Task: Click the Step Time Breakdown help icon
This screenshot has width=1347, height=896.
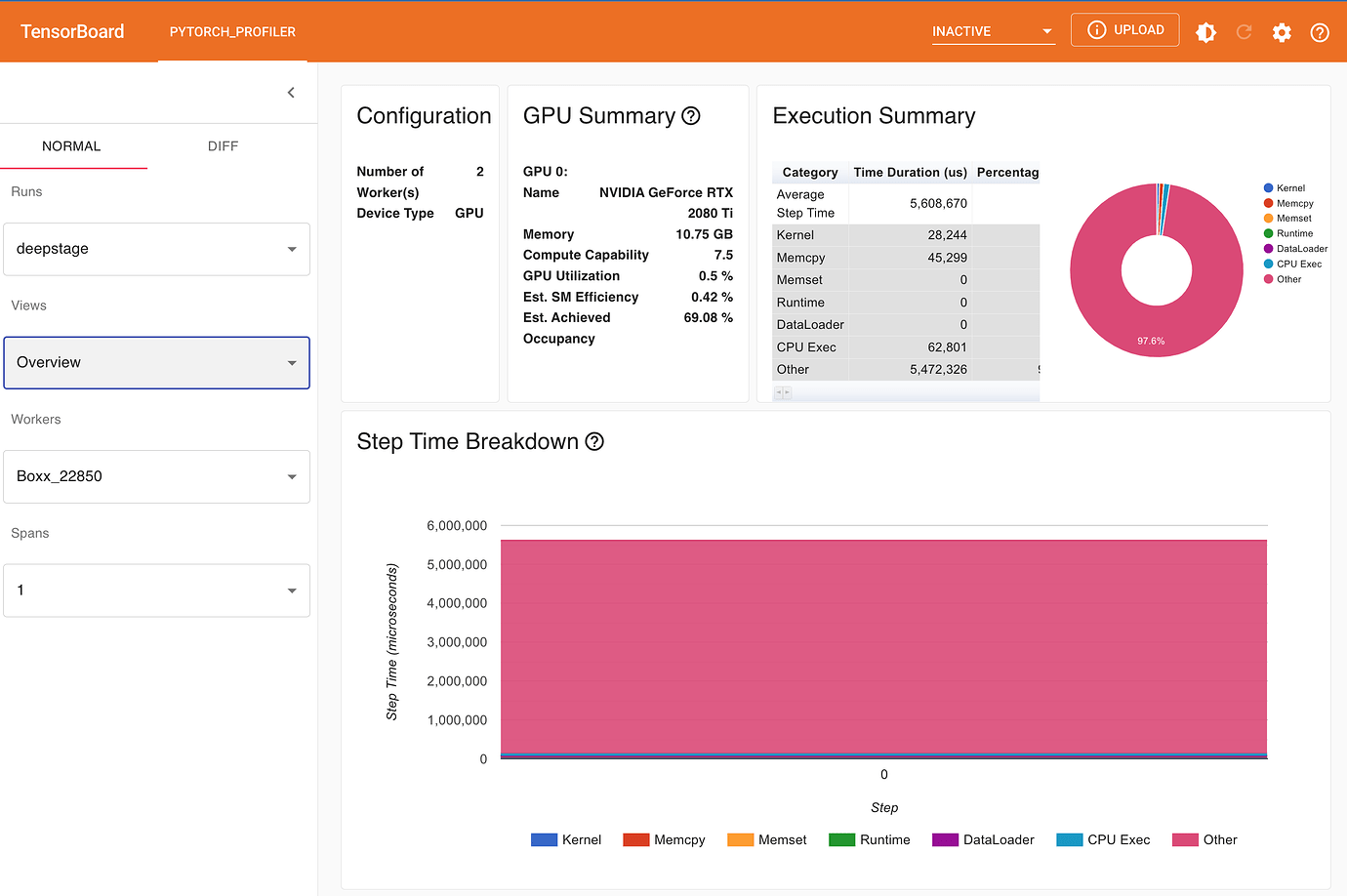Action: pyautogui.click(x=594, y=442)
